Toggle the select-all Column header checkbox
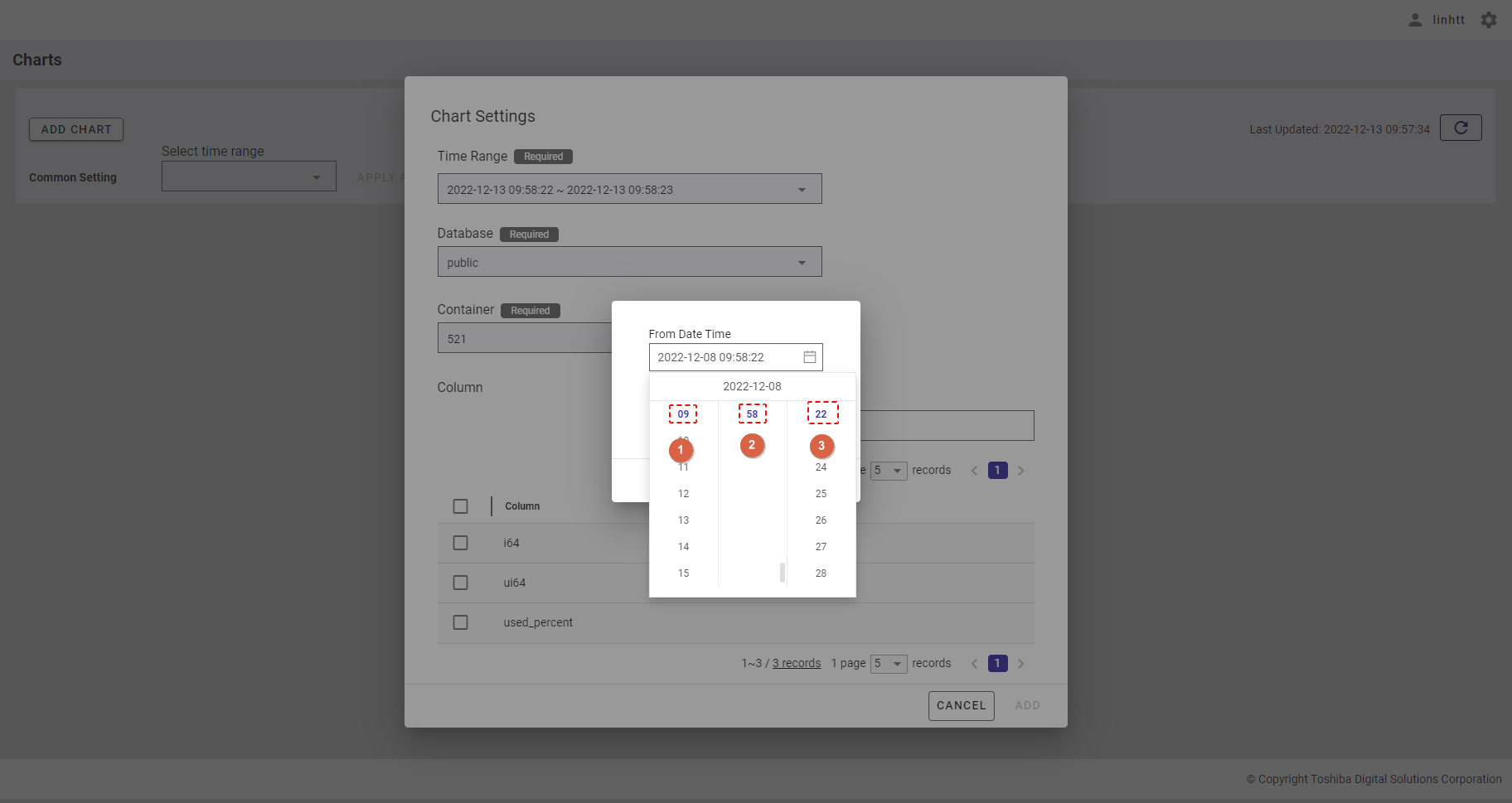Image resolution: width=1512 pixels, height=803 pixels. 461,506
